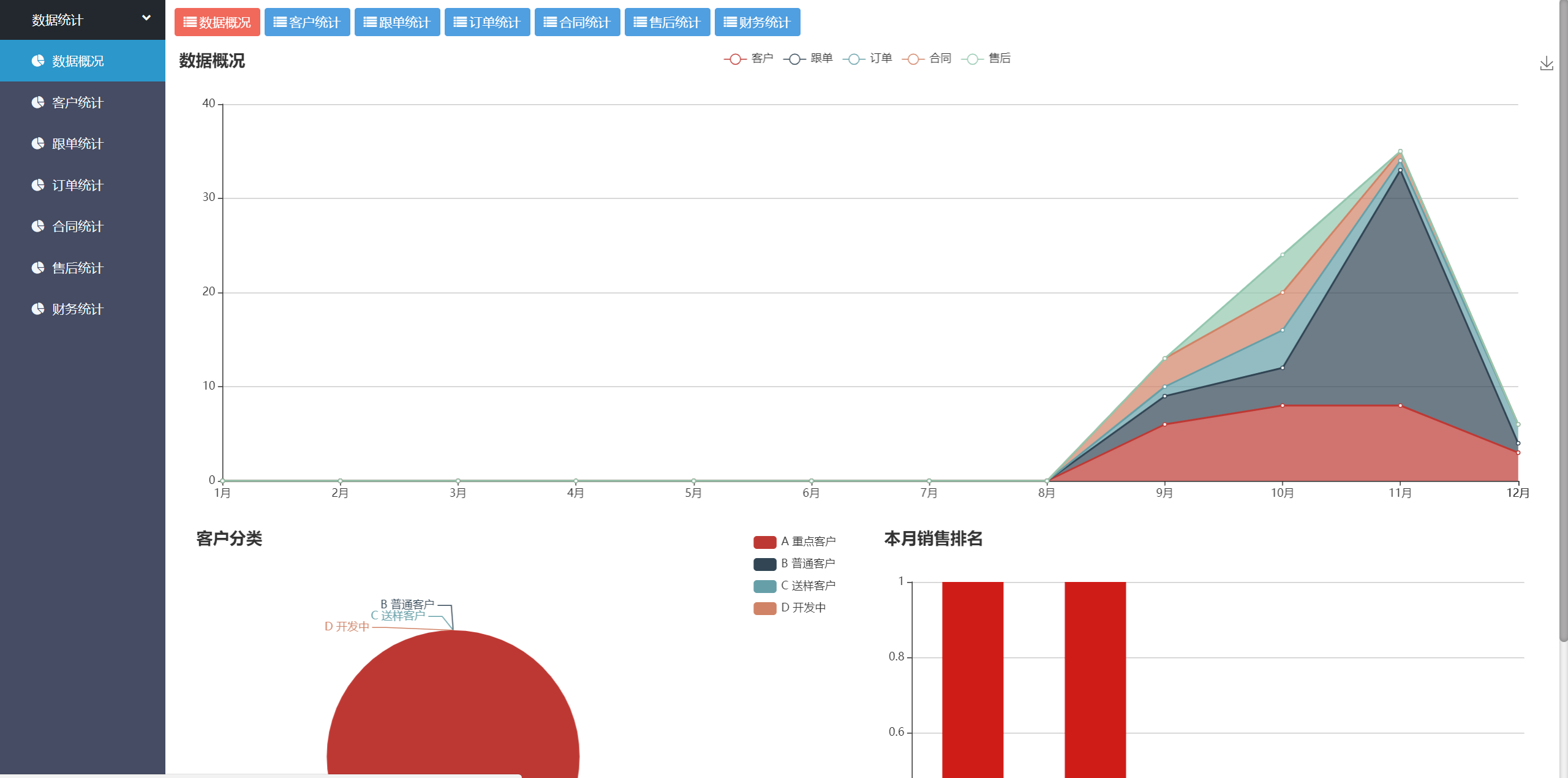Viewport: 1568px width, 778px height.
Task: Toggle the 售后 series in chart legend
Action: (x=986, y=59)
